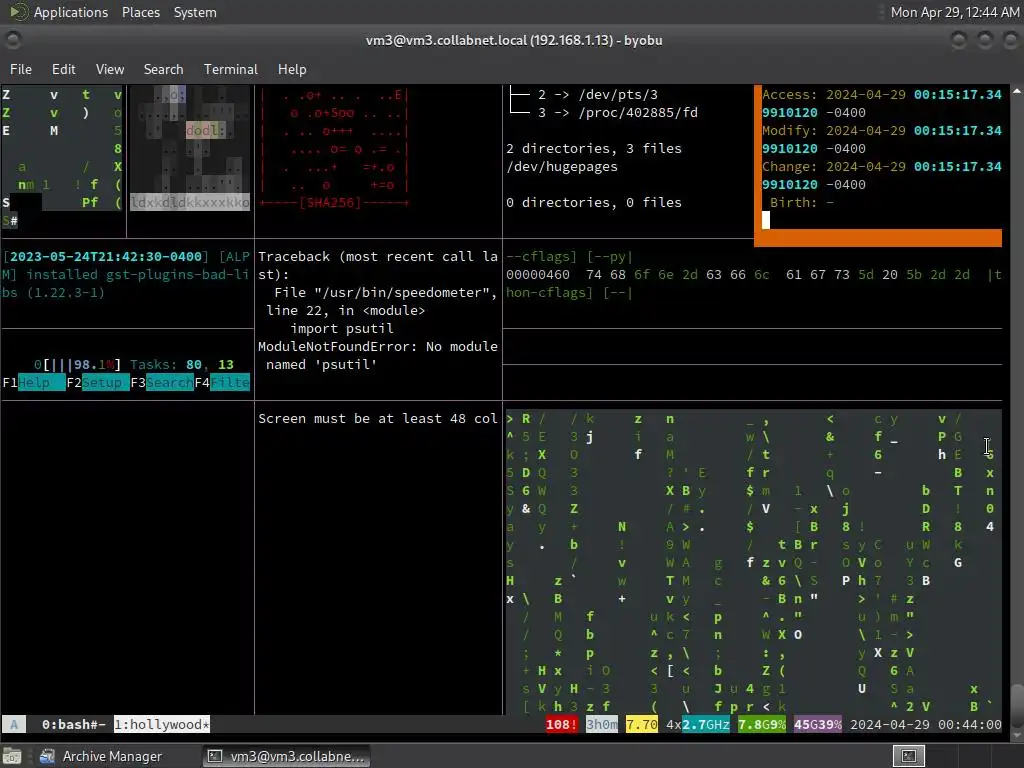
Task: Click the /dev/hugepages path text
Action: click(562, 167)
